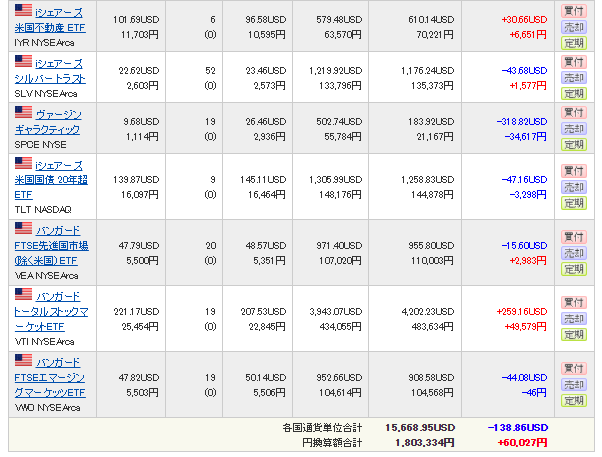Select the VTI NYSE Arca ticker text

pyautogui.click(x=45, y=342)
